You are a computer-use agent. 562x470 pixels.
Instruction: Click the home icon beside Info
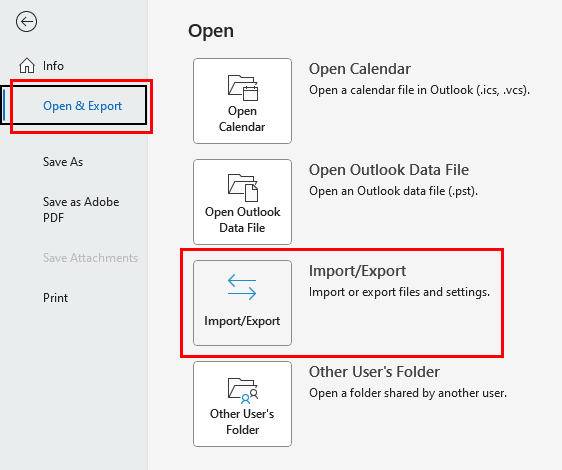(27, 66)
